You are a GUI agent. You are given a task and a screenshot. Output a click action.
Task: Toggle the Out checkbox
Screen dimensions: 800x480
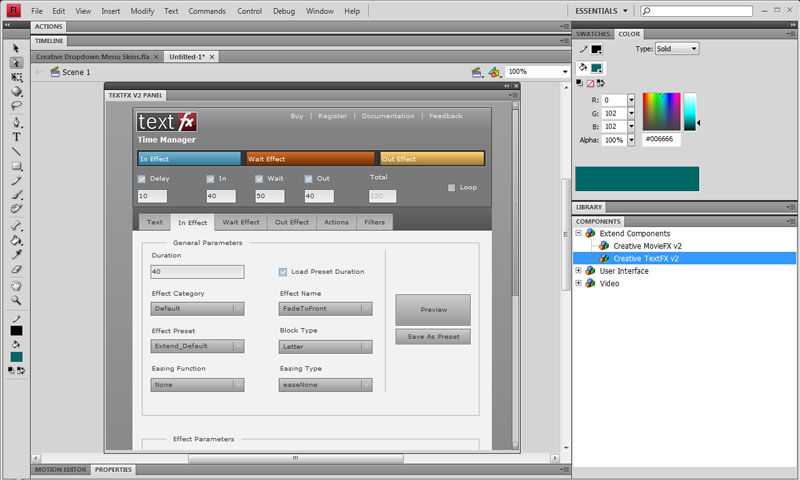pyautogui.click(x=308, y=179)
